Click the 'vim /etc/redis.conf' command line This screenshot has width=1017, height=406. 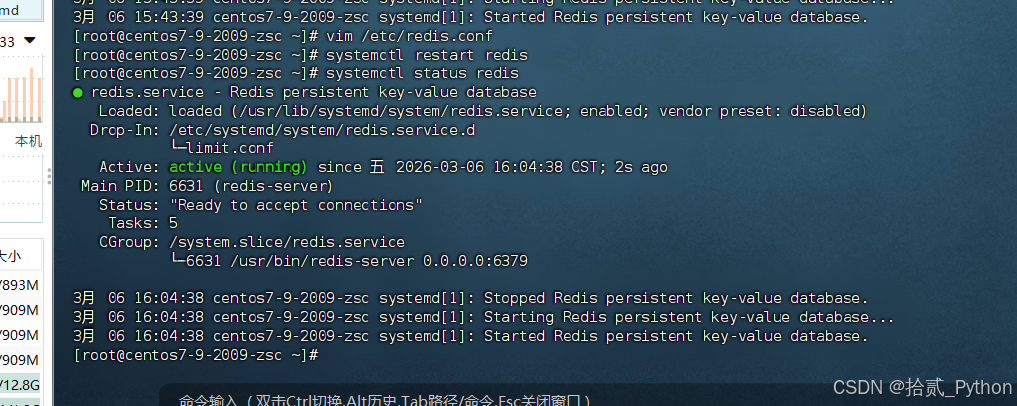[x=409, y=36]
